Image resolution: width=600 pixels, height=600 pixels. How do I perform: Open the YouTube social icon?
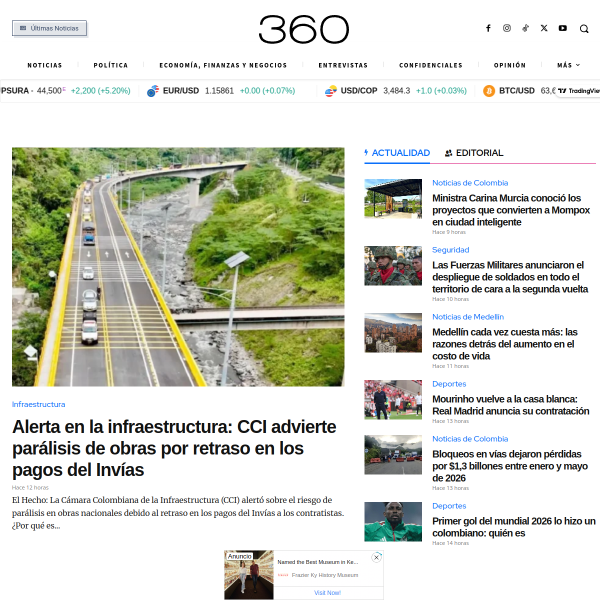[x=562, y=28]
